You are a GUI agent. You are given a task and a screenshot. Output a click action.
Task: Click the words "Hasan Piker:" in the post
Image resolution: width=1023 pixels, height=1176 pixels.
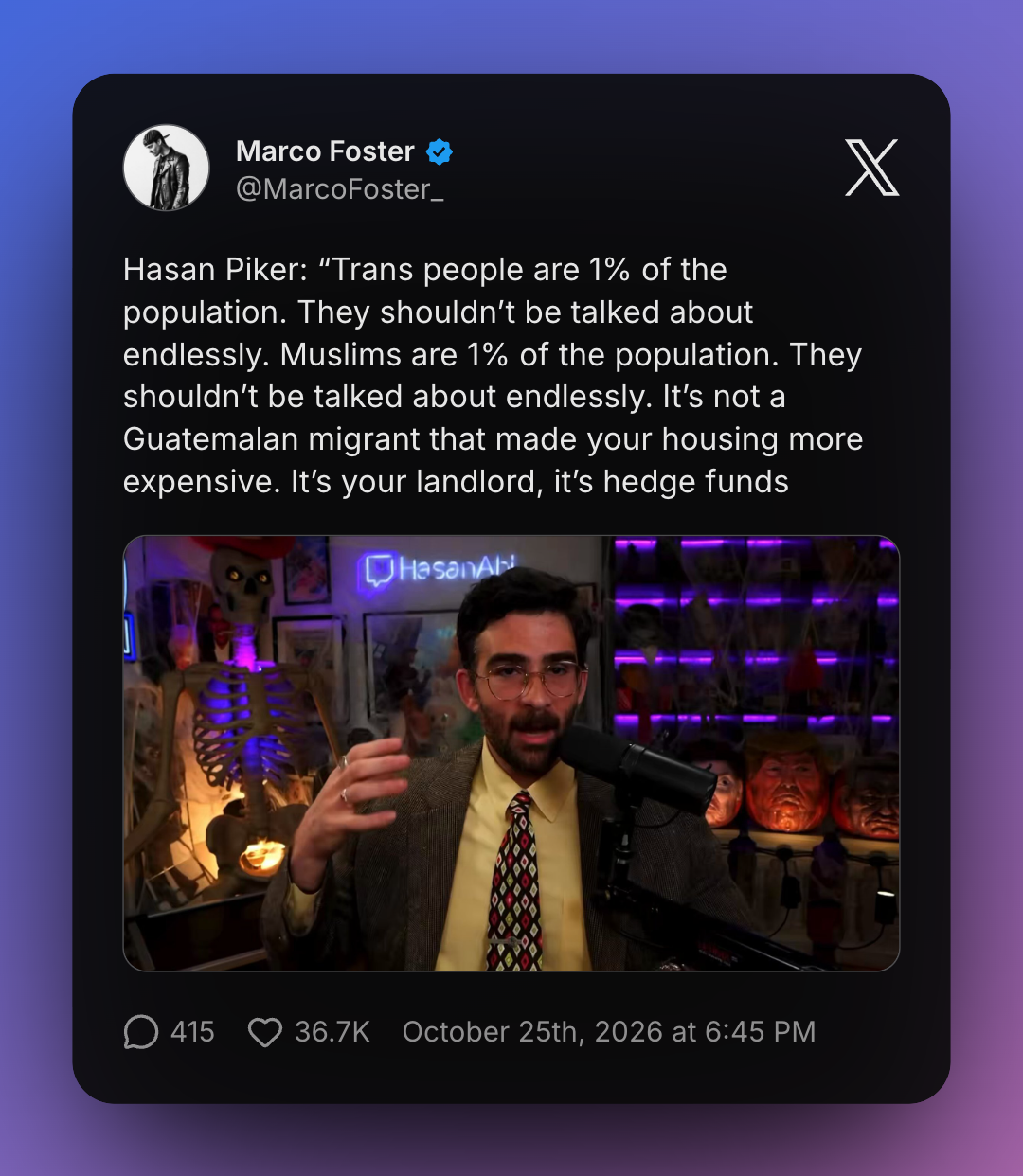[215, 270]
